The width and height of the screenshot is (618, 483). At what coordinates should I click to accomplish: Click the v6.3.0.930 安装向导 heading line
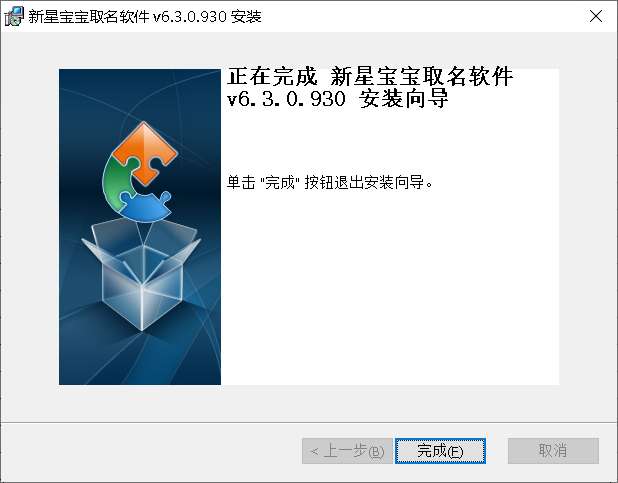337,99
